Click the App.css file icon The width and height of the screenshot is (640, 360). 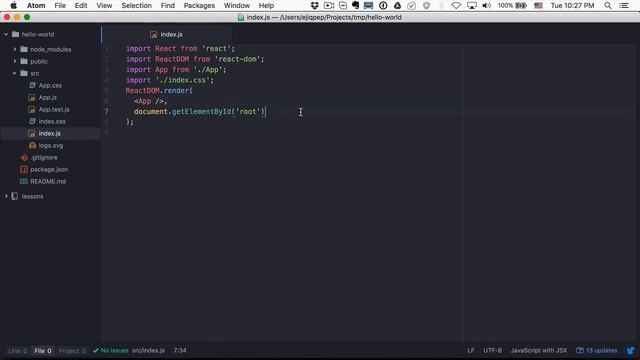pyautogui.click(x=32, y=85)
